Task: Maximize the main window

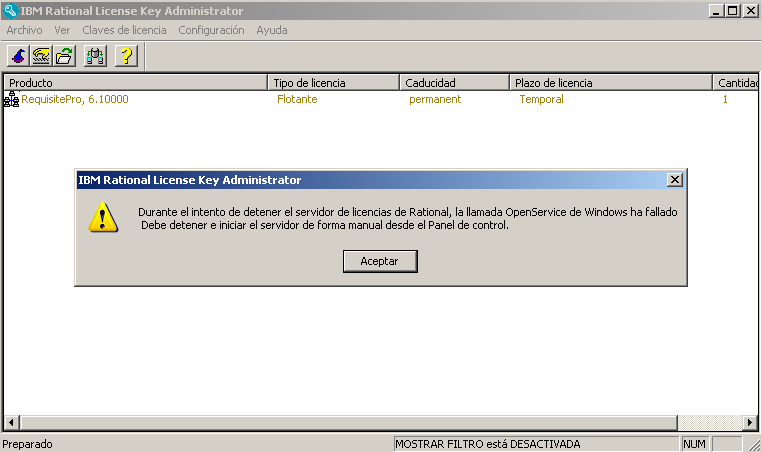Action: click(732, 10)
